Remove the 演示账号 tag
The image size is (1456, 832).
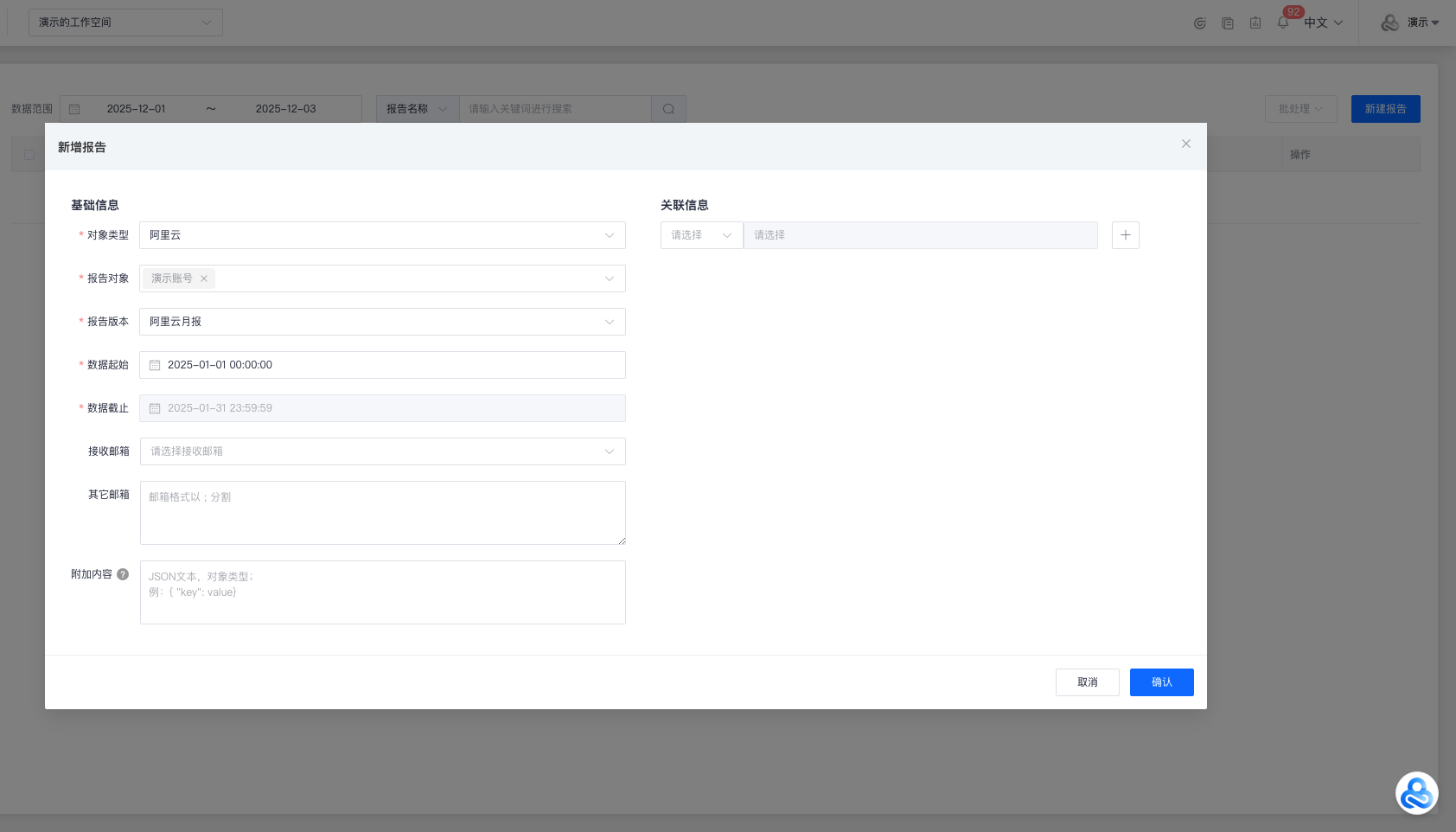pos(204,278)
